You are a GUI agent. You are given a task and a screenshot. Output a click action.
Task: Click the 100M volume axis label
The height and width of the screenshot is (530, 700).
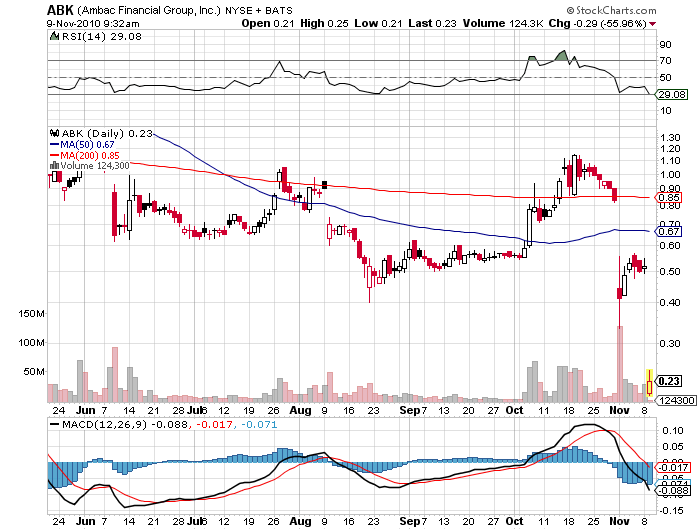click(31, 342)
